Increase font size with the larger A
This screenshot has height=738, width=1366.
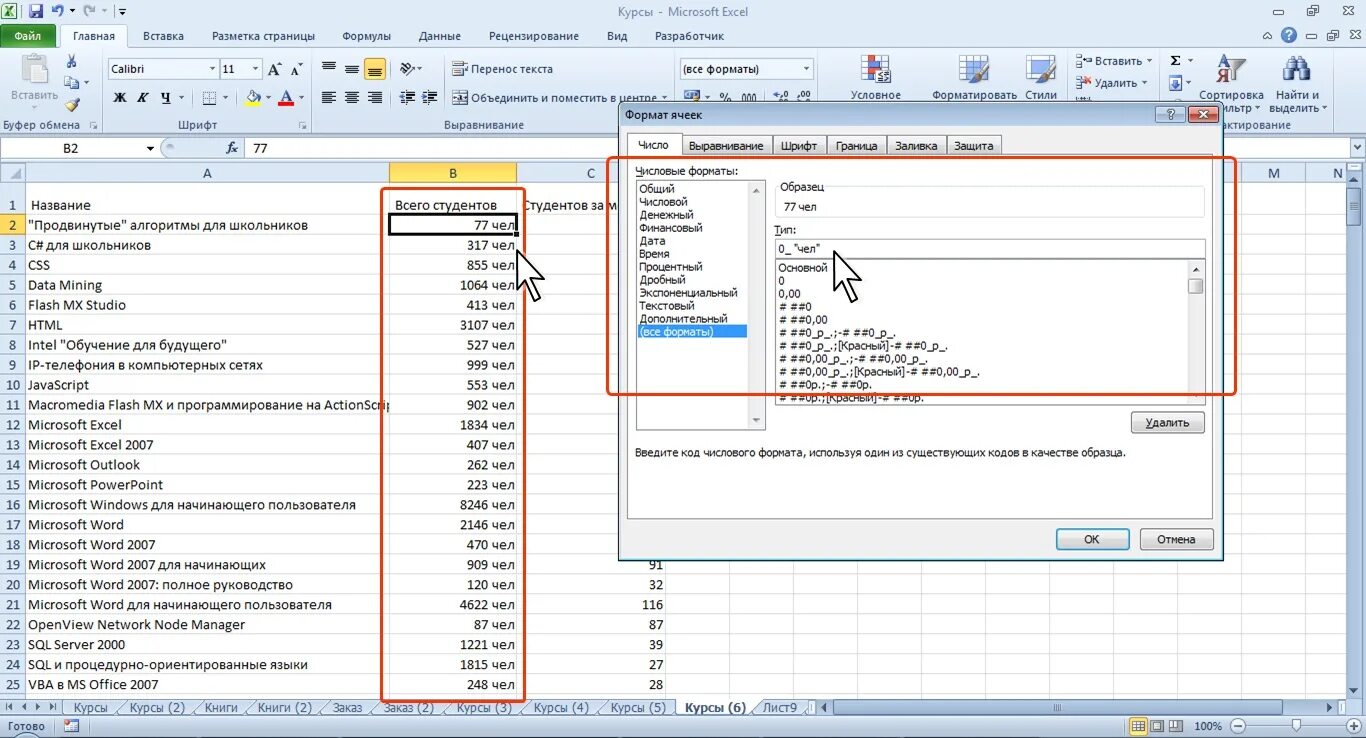point(273,69)
